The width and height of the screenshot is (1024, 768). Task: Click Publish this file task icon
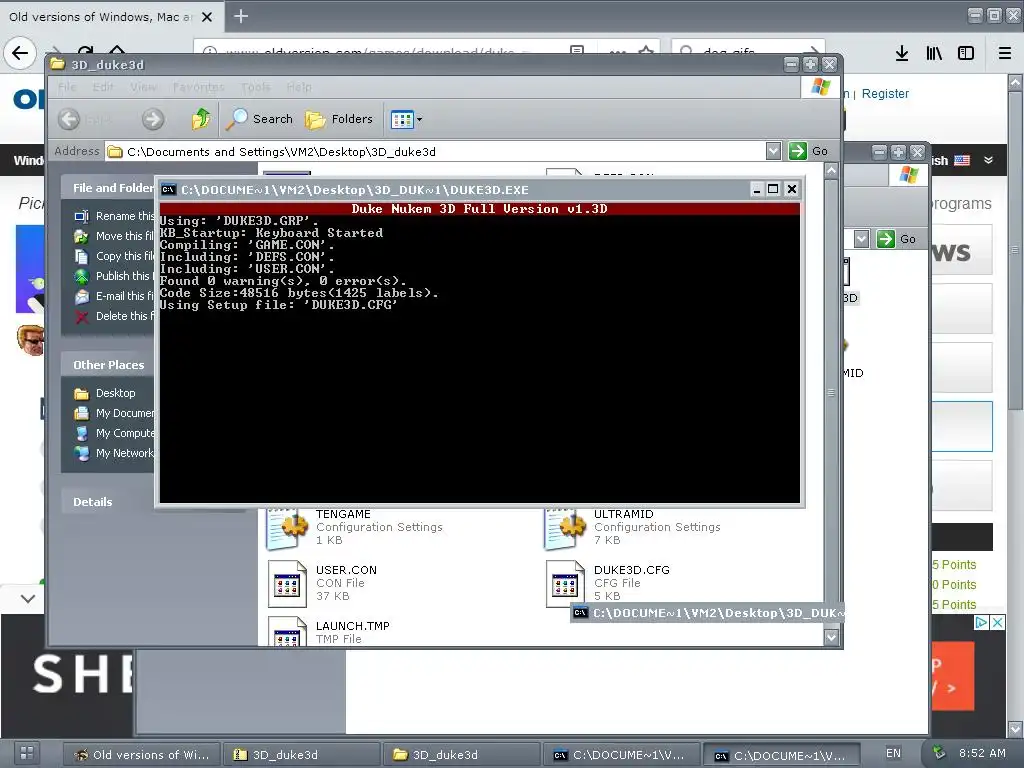tap(82, 276)
